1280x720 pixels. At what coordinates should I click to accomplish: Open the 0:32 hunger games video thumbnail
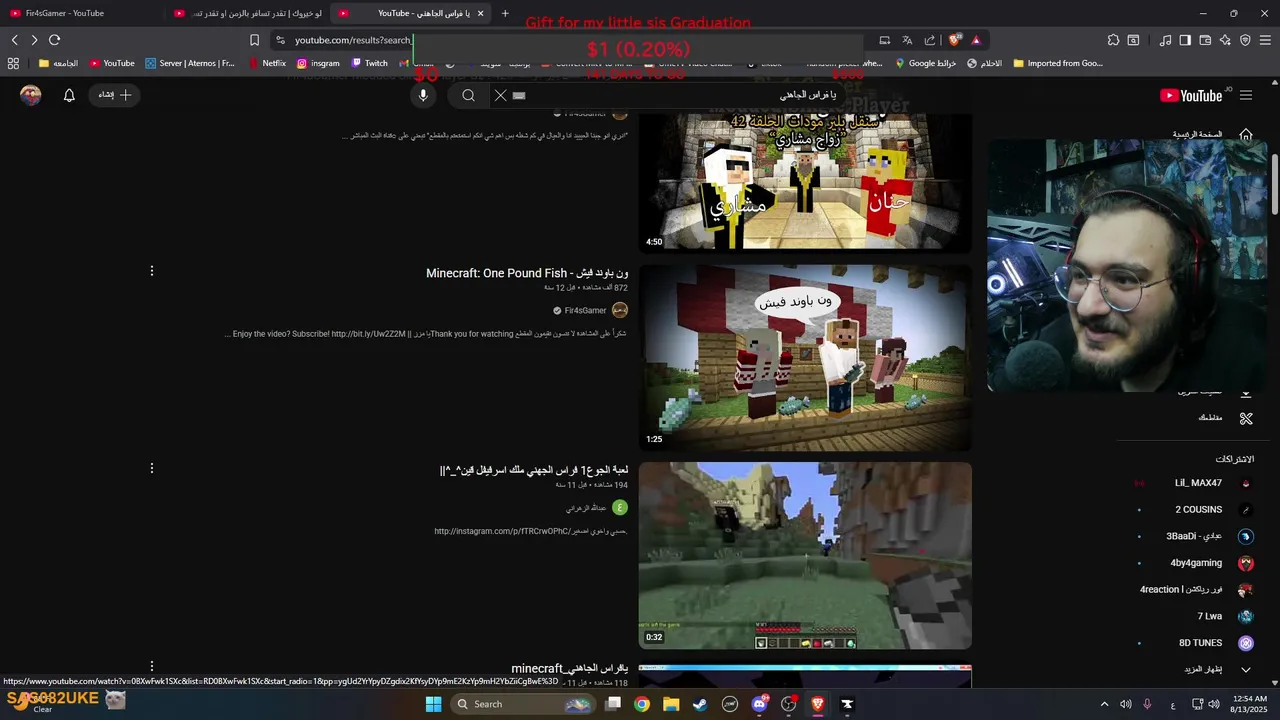tap(805, 555)
